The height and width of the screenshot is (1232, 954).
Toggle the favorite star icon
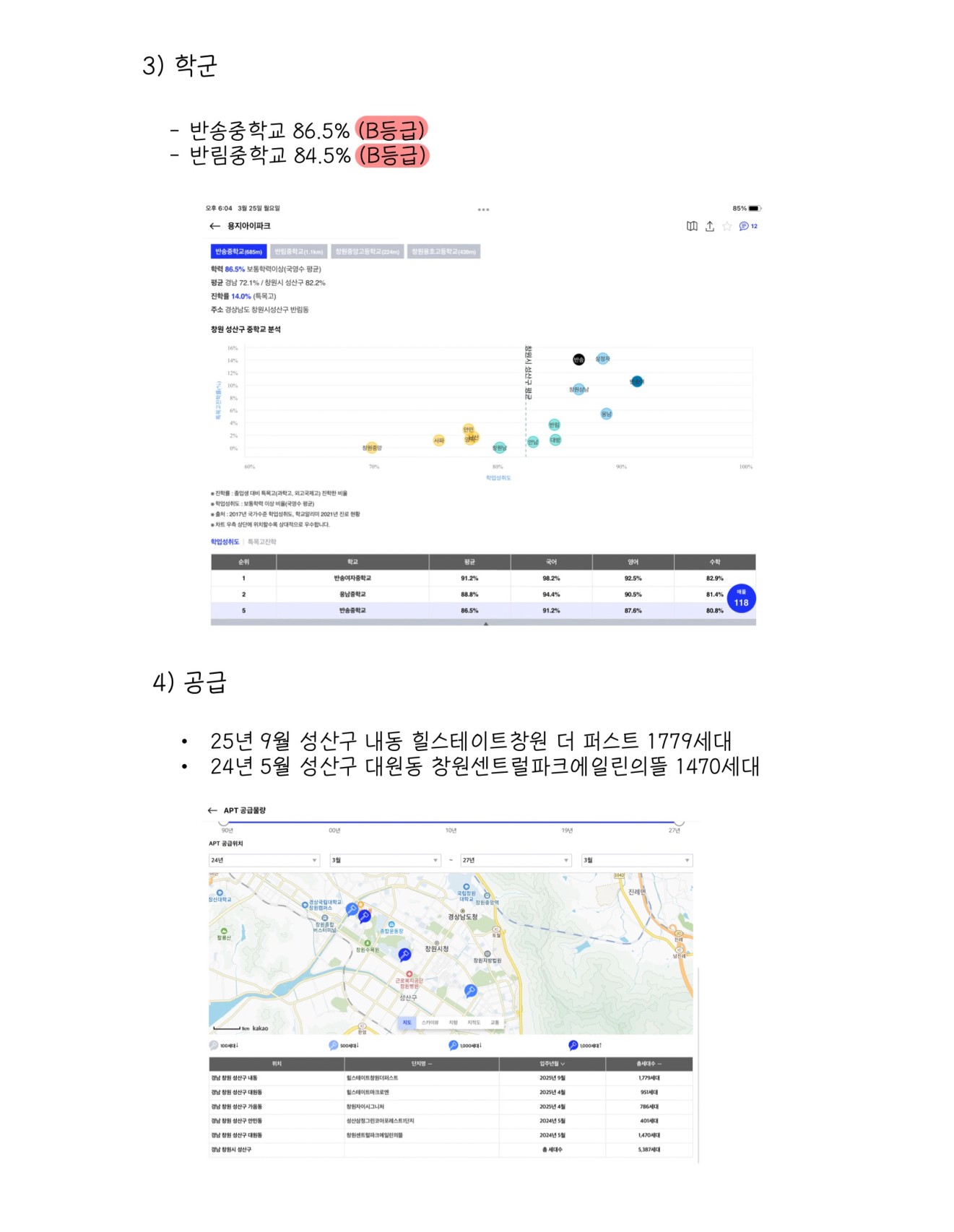pyautogui.click(x=727, y=226)
